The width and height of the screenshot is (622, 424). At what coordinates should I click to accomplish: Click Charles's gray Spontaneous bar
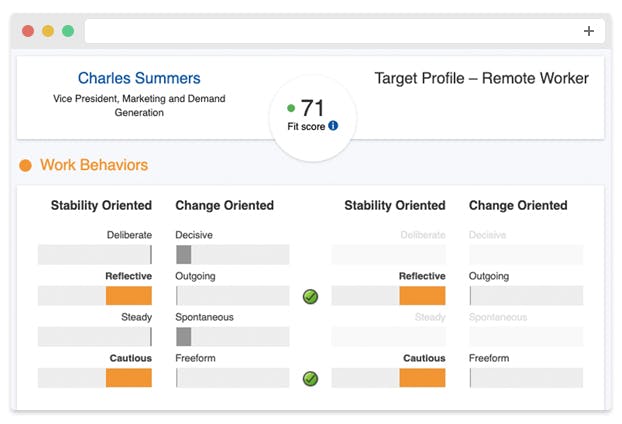tap(184, 337)
